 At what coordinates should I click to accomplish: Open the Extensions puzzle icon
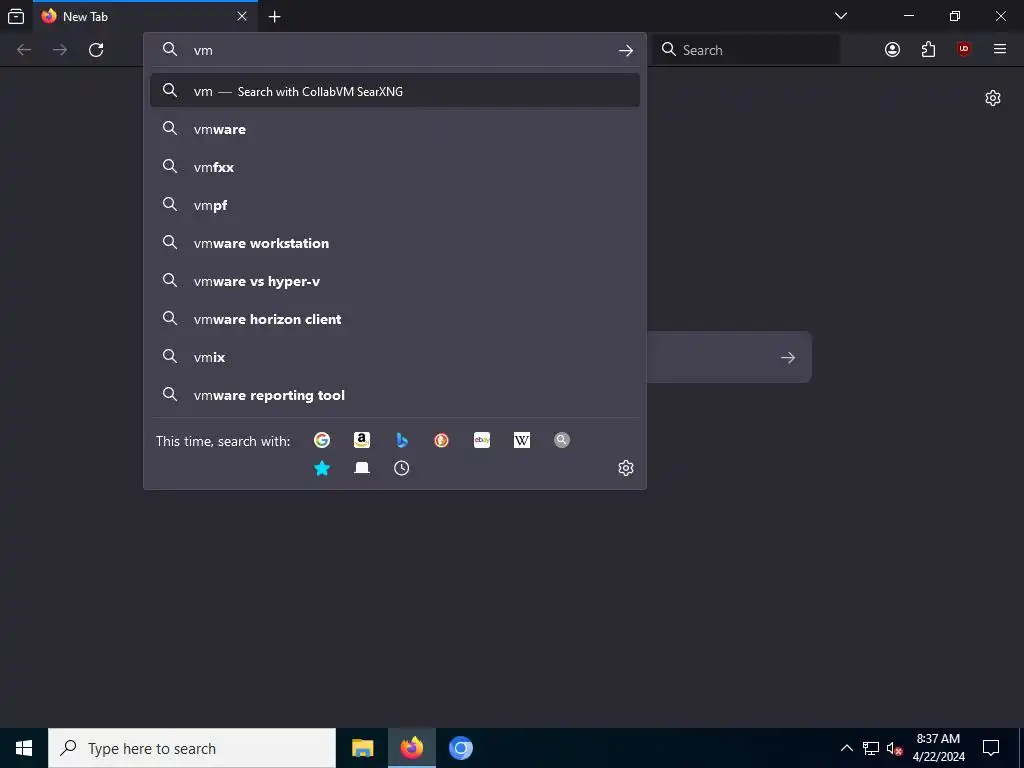(928, 50)
